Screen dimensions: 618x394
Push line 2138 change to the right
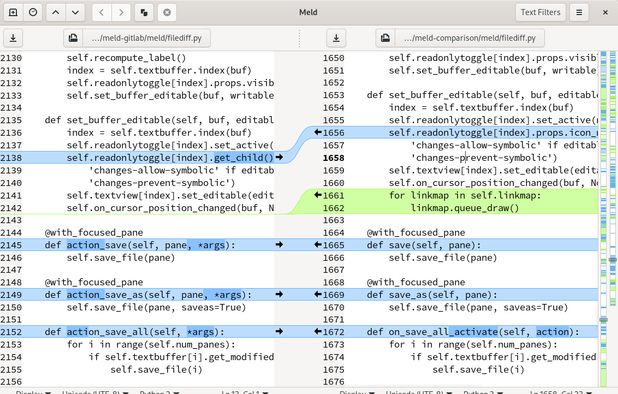coord(279,157)
